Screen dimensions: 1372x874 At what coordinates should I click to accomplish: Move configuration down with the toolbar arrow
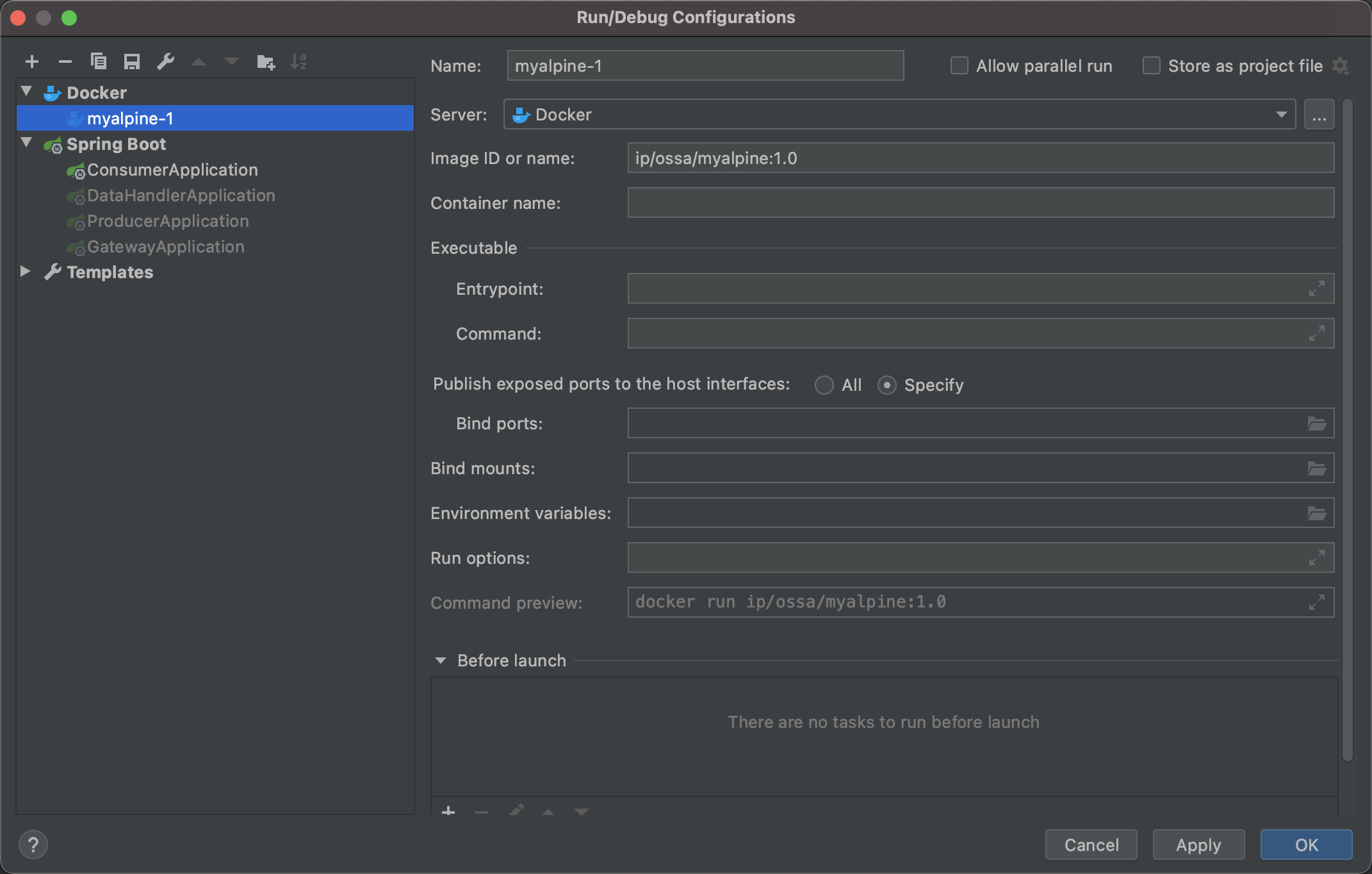click(232, 62)
